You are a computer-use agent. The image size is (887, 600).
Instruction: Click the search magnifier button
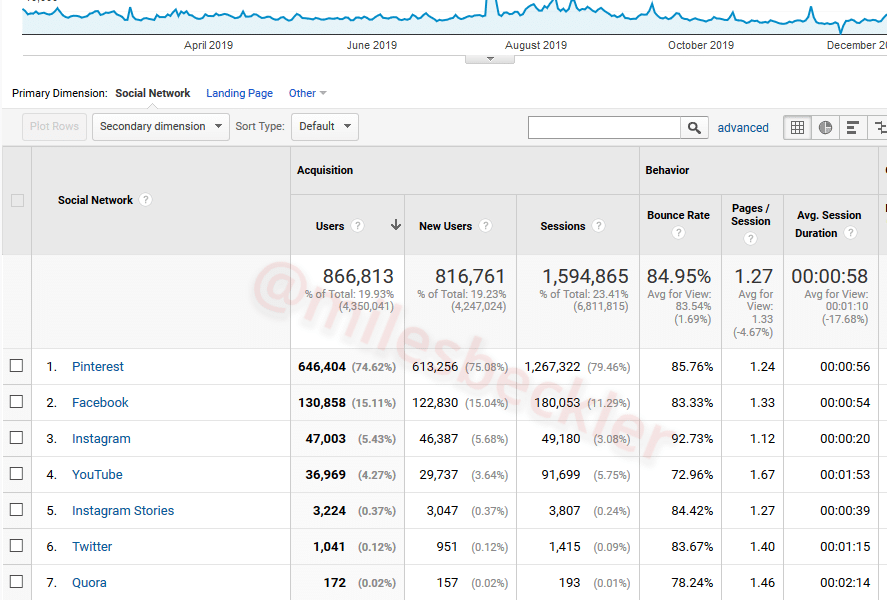[694, 128]
